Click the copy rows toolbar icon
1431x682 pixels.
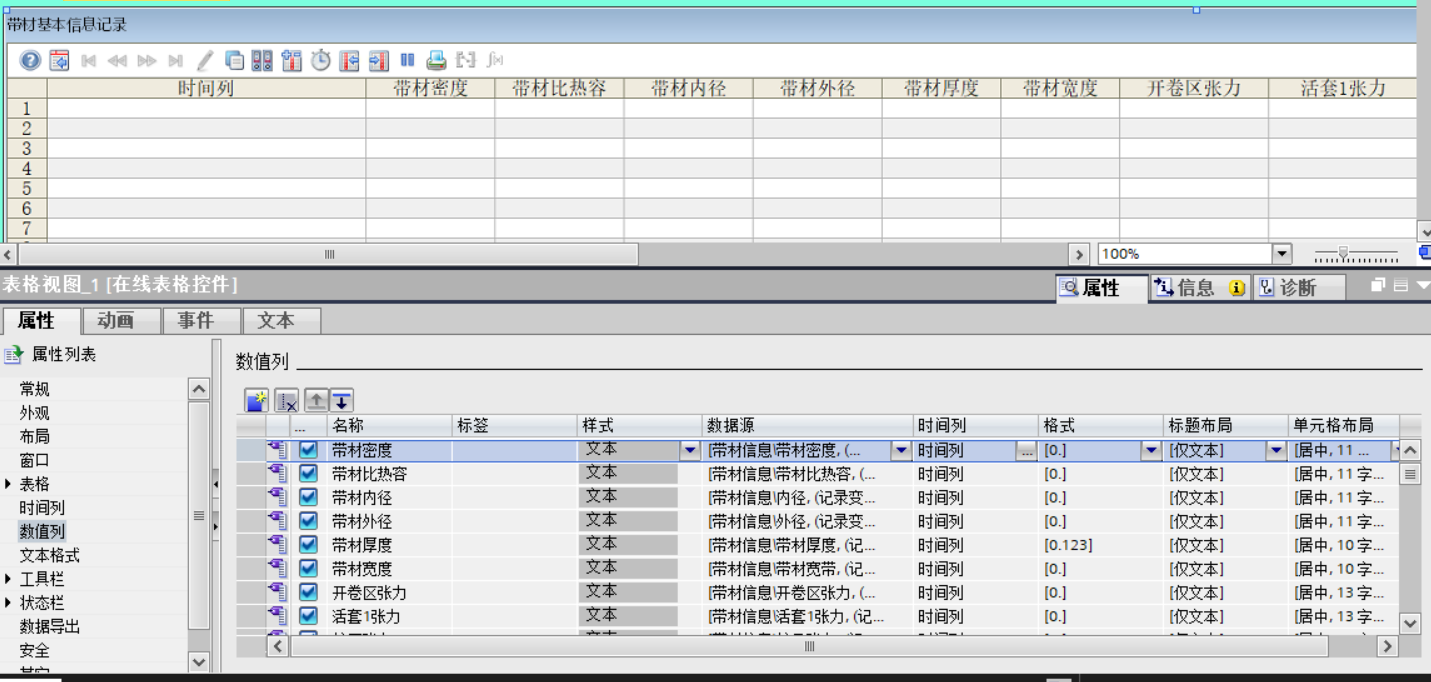pyautogui.click(x=234, y=61)
